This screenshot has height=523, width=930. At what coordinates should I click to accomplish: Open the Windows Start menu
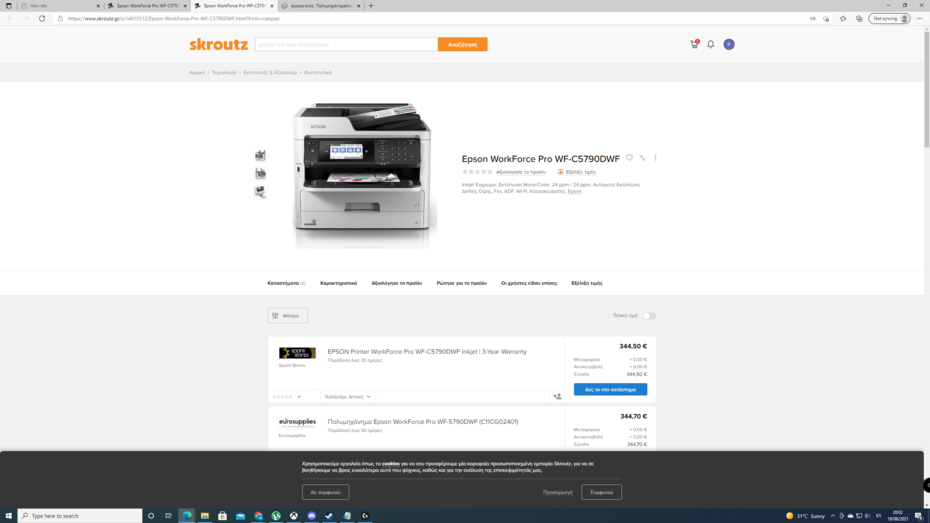coord(8,516)
